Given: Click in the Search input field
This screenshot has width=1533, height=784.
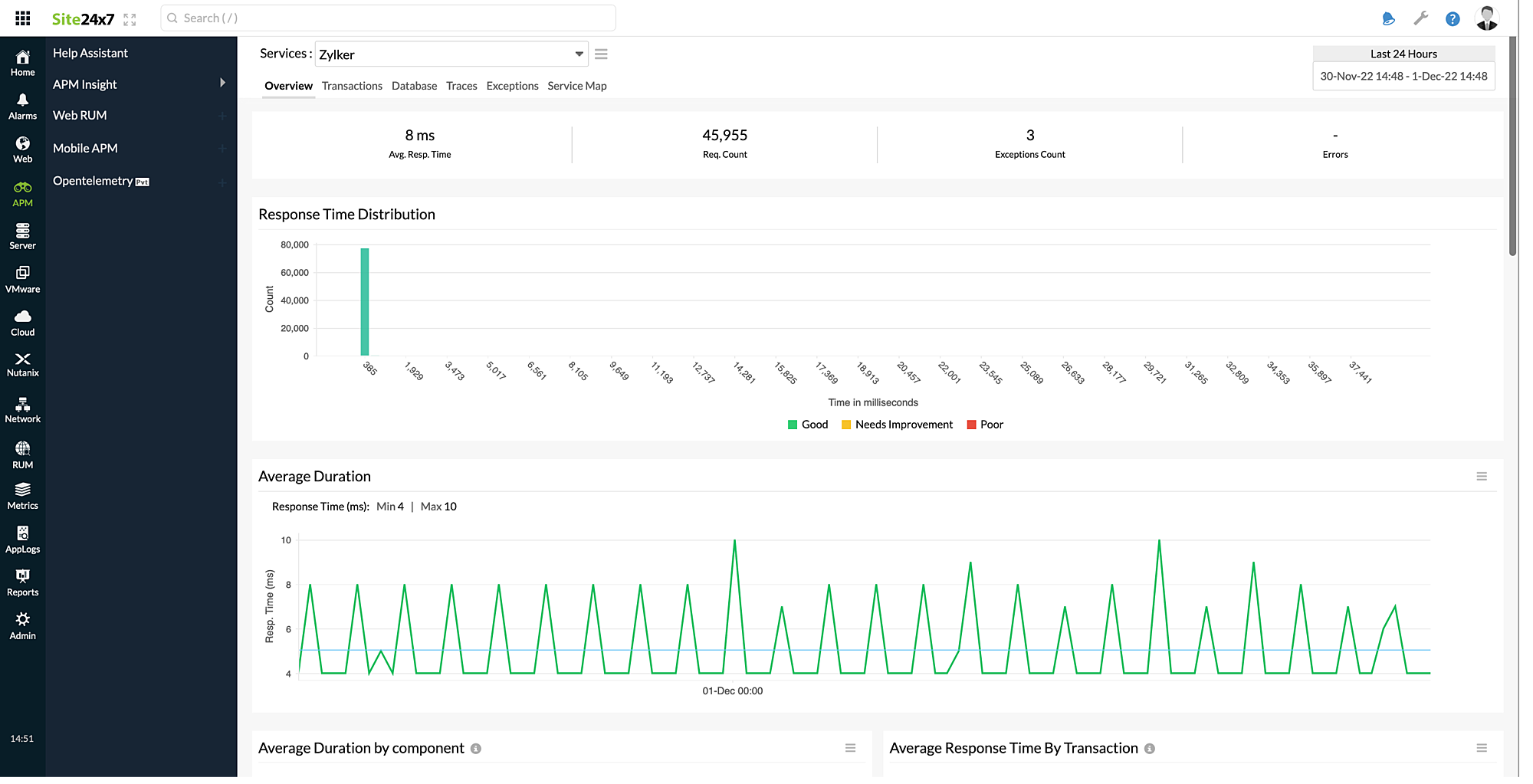Looking at the screenshot, I should (388, 18).
